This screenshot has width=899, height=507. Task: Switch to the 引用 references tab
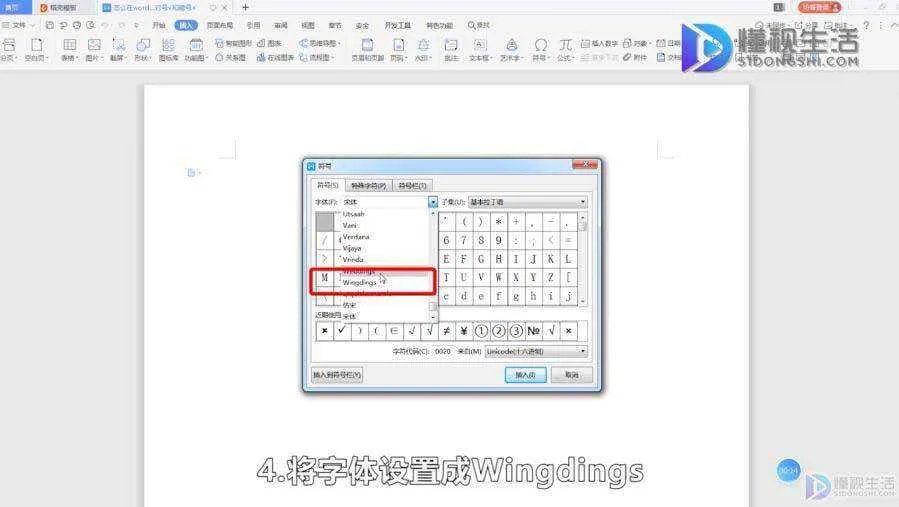click(x=253, y=25)
